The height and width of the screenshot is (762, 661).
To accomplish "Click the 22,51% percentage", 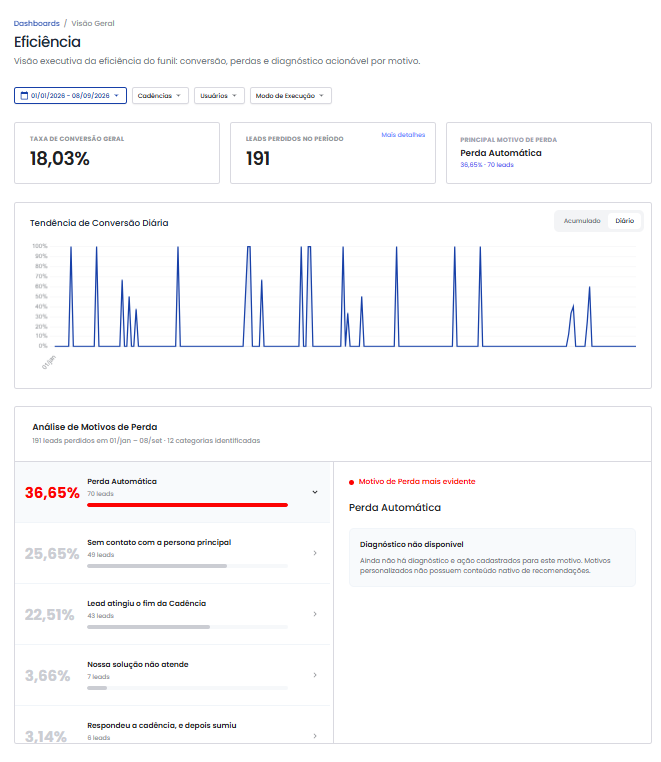I will coord(50,615).
